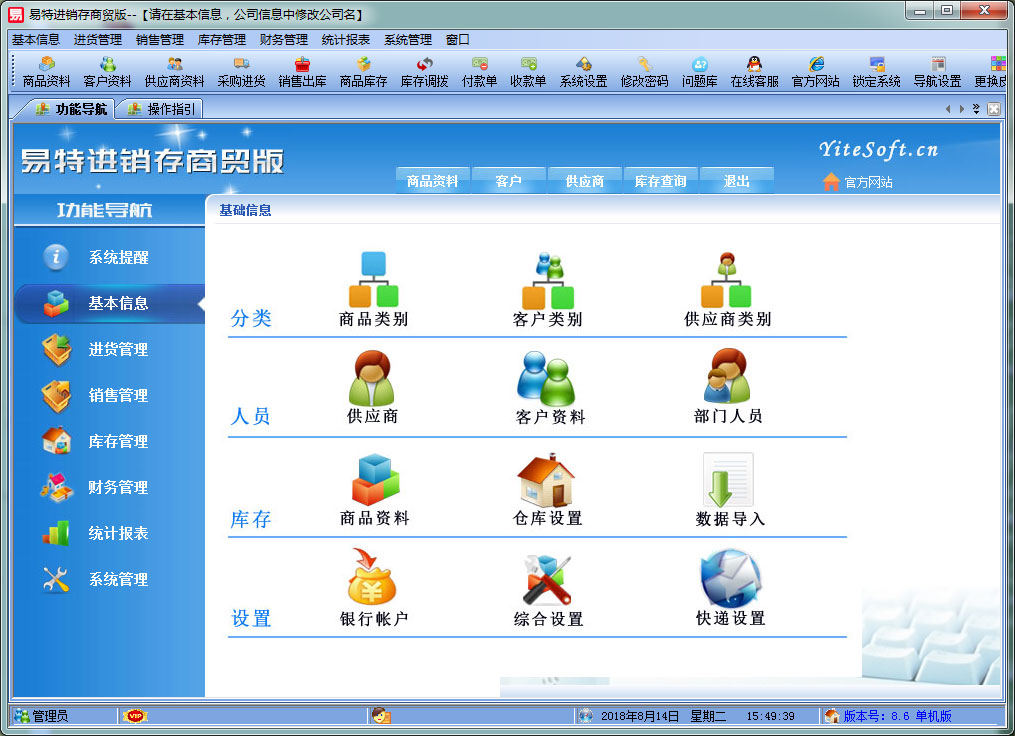Open the 销售管理 menu
Screen dimensions: 1015x736
160,39
